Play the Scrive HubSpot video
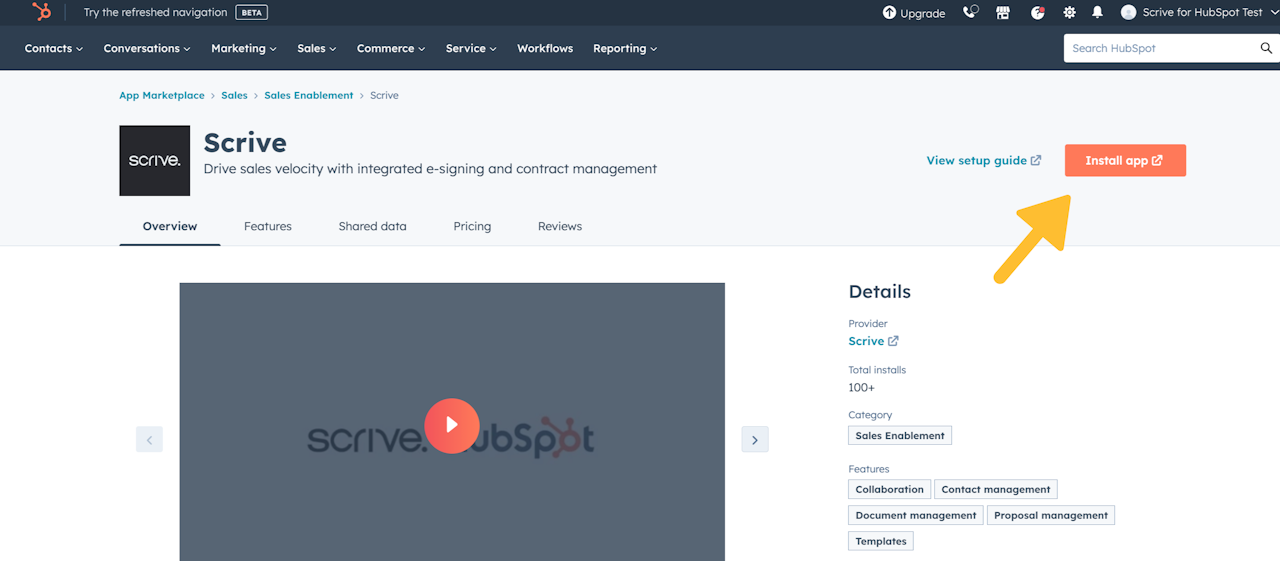 (x=452, y=425)
